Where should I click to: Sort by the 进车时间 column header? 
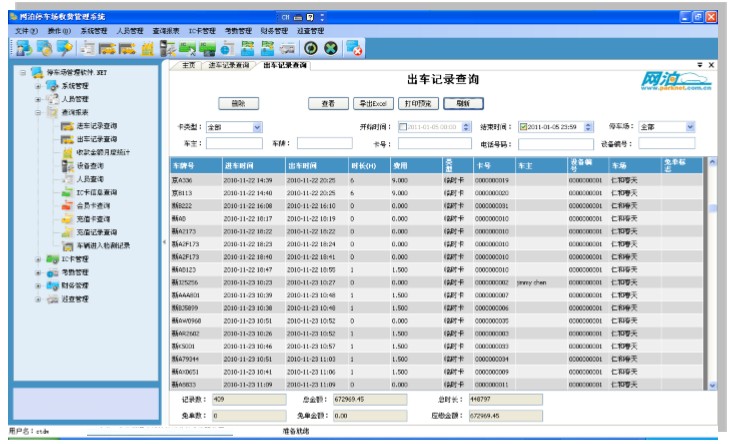pyautogui.click(x=253, y=166)
